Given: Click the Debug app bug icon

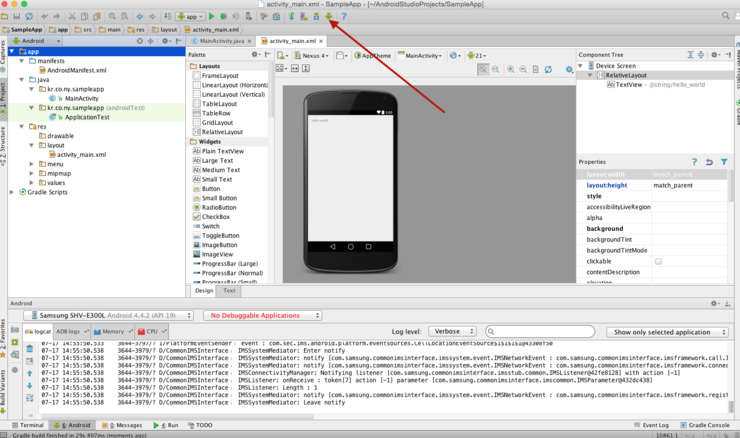Looking at the screenshot, I should (225, 16).
